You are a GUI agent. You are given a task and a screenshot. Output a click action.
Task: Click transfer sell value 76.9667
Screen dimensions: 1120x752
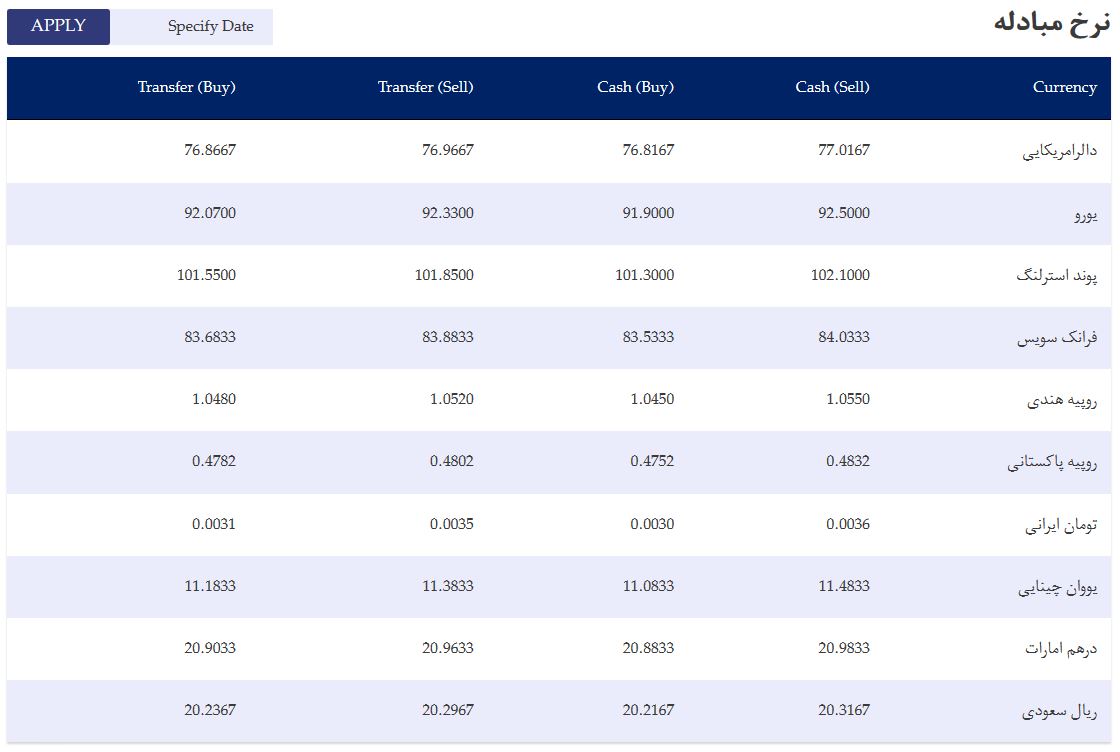point(448,150)
